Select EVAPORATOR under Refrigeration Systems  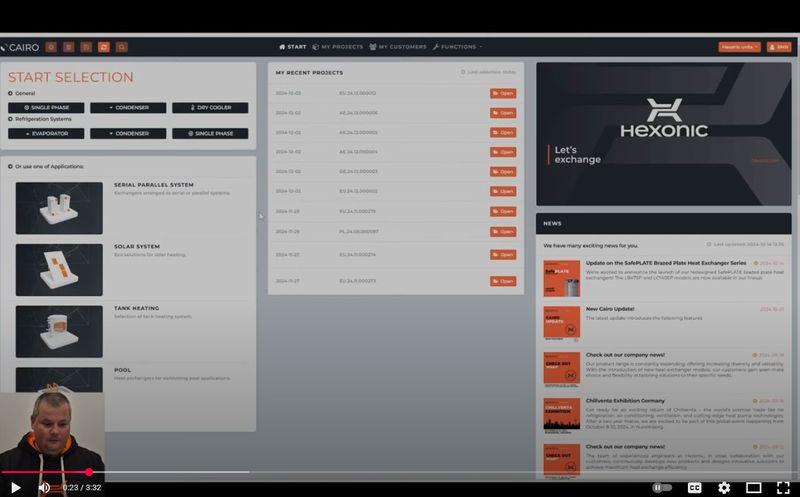point(46,134)
